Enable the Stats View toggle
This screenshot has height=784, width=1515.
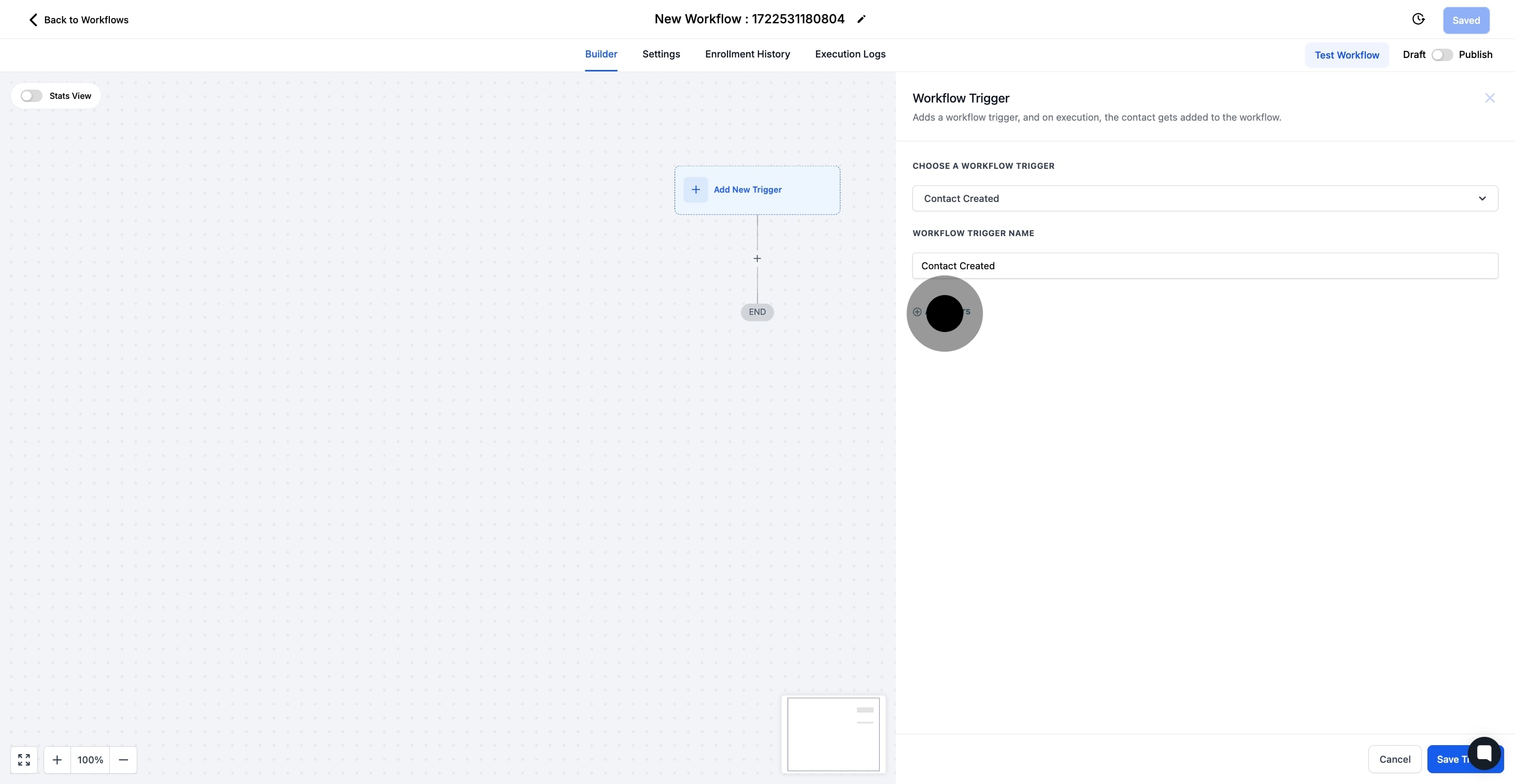[31, 96]
